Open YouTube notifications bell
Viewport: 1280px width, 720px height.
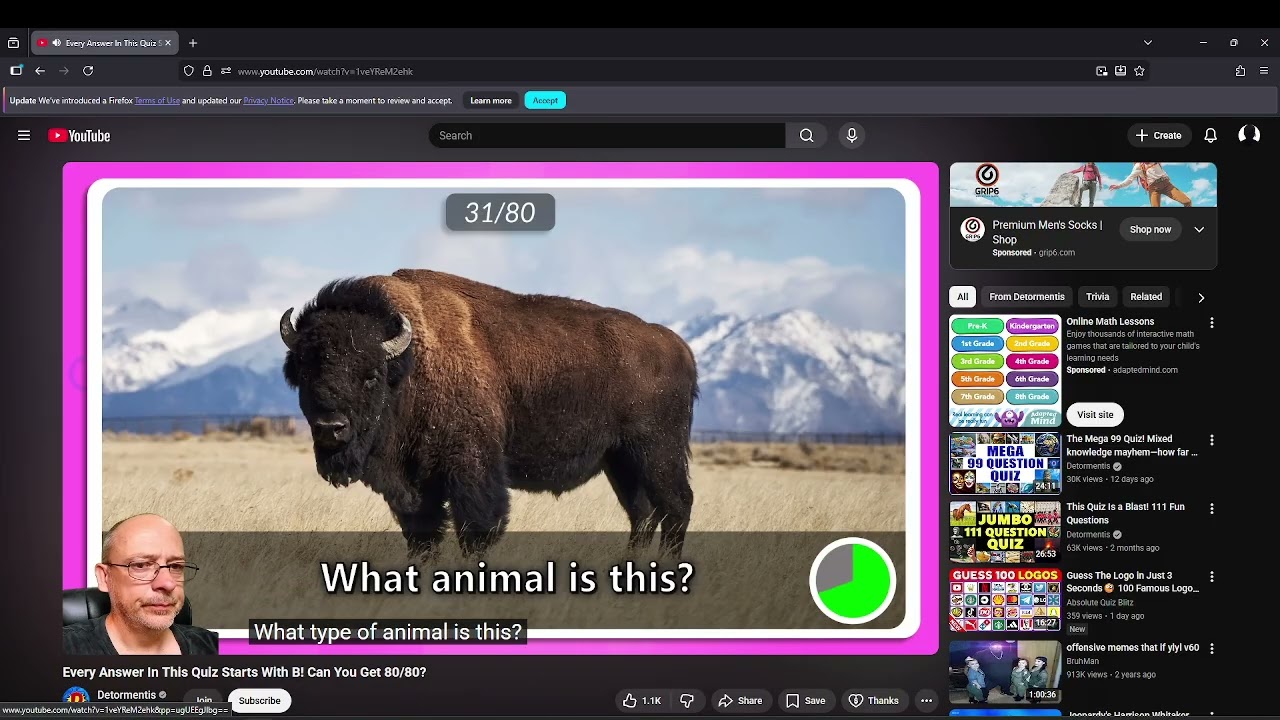1210,135
